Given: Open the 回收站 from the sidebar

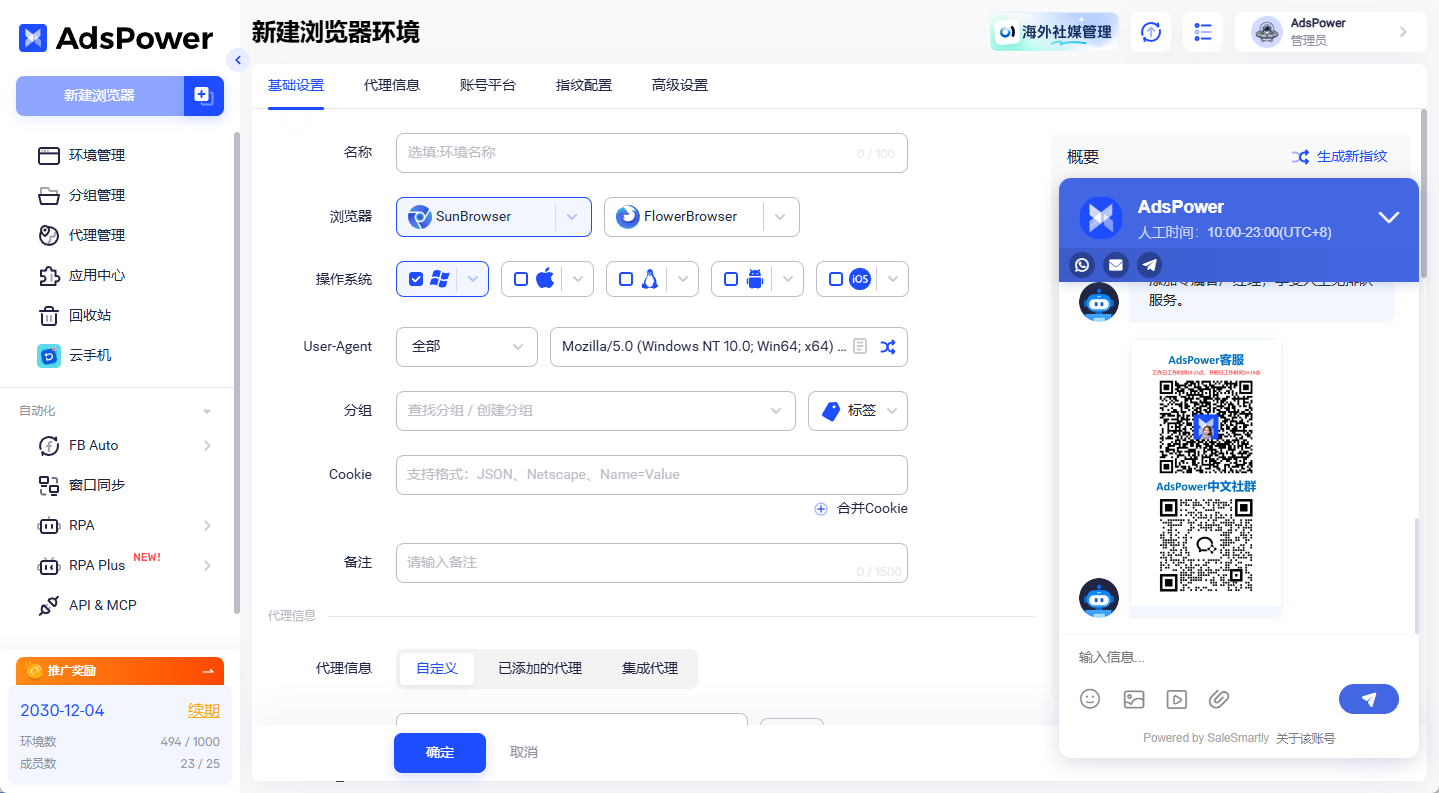Looking at the screenshot, I should click(96, 315).
